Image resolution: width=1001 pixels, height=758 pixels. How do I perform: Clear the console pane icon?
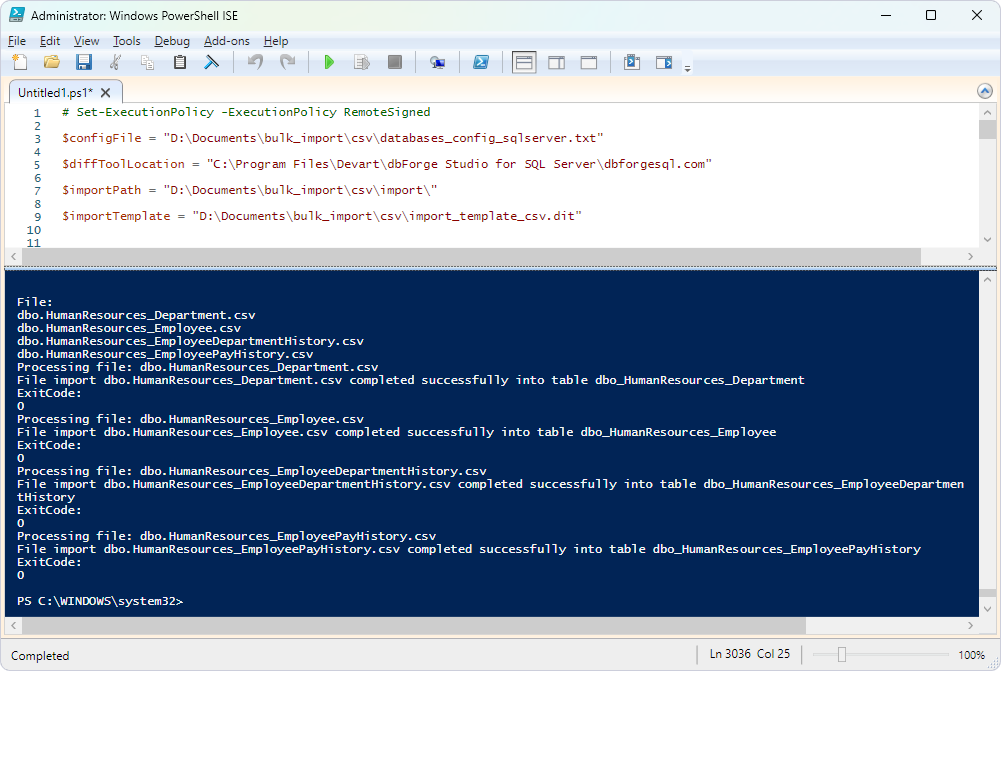pyautogui.click(x=211, y=63)
